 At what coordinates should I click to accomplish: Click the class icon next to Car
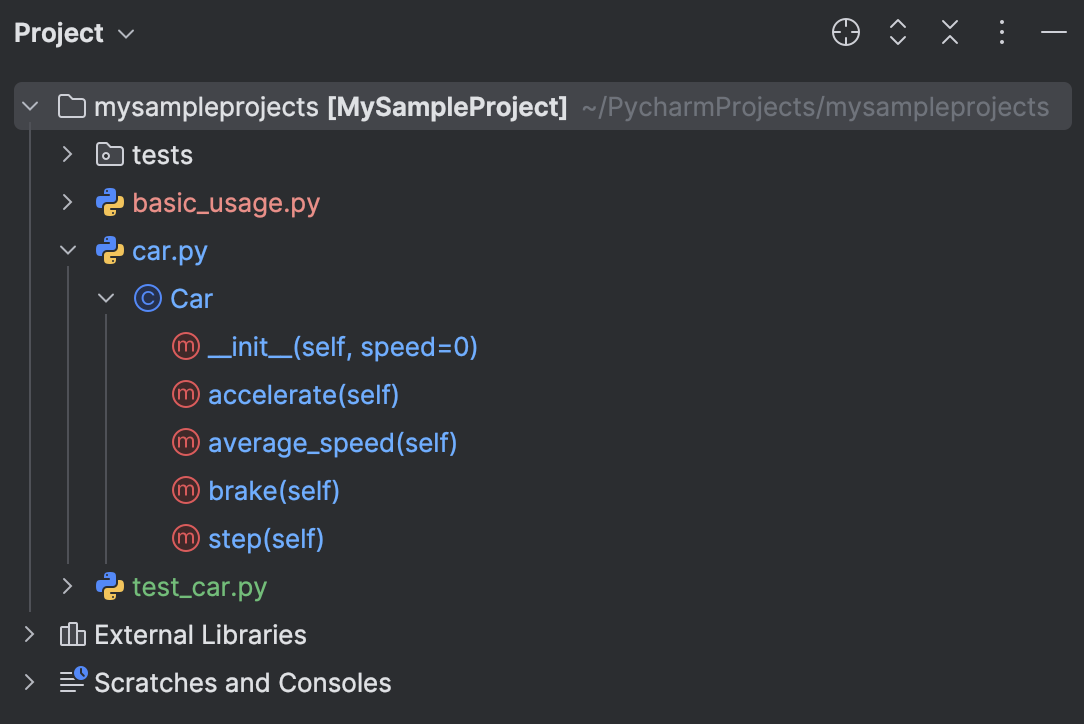[146, 298]
